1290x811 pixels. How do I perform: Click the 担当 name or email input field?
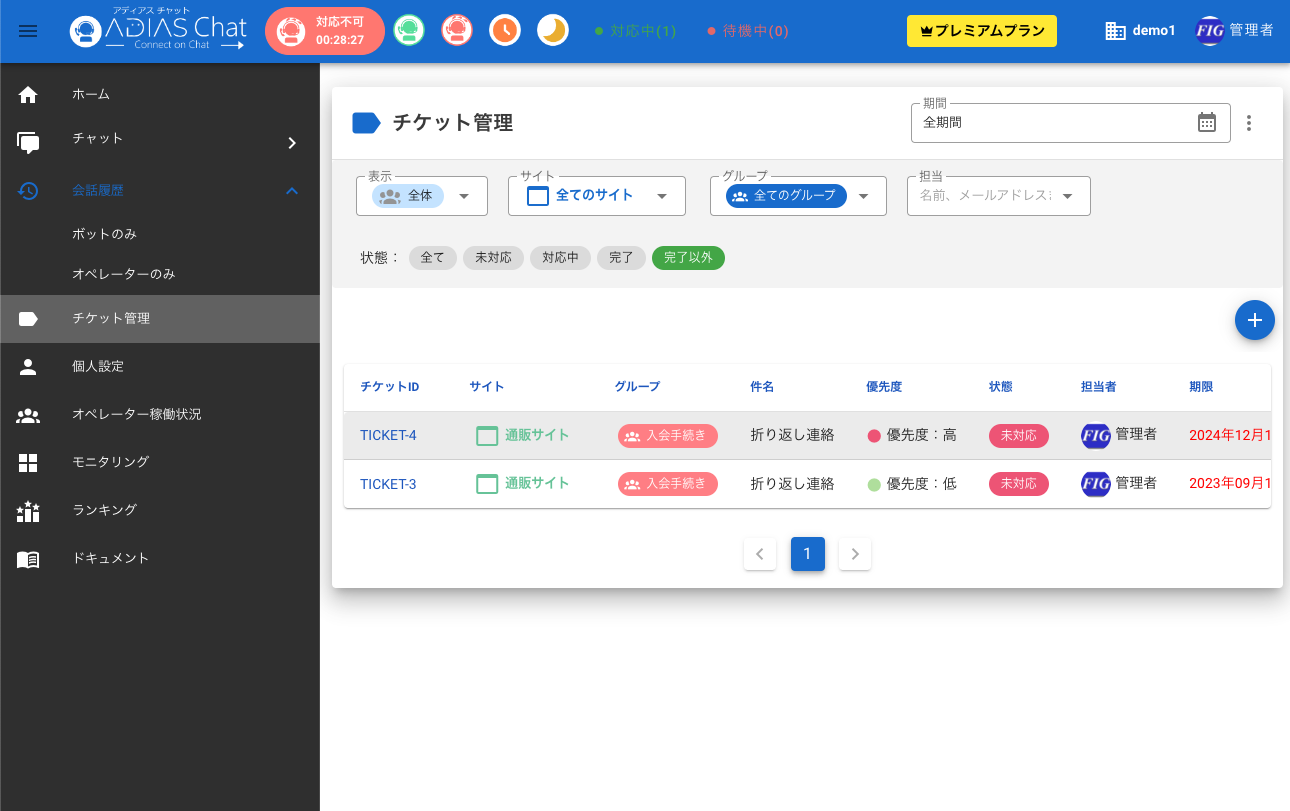tap(985, 196)
